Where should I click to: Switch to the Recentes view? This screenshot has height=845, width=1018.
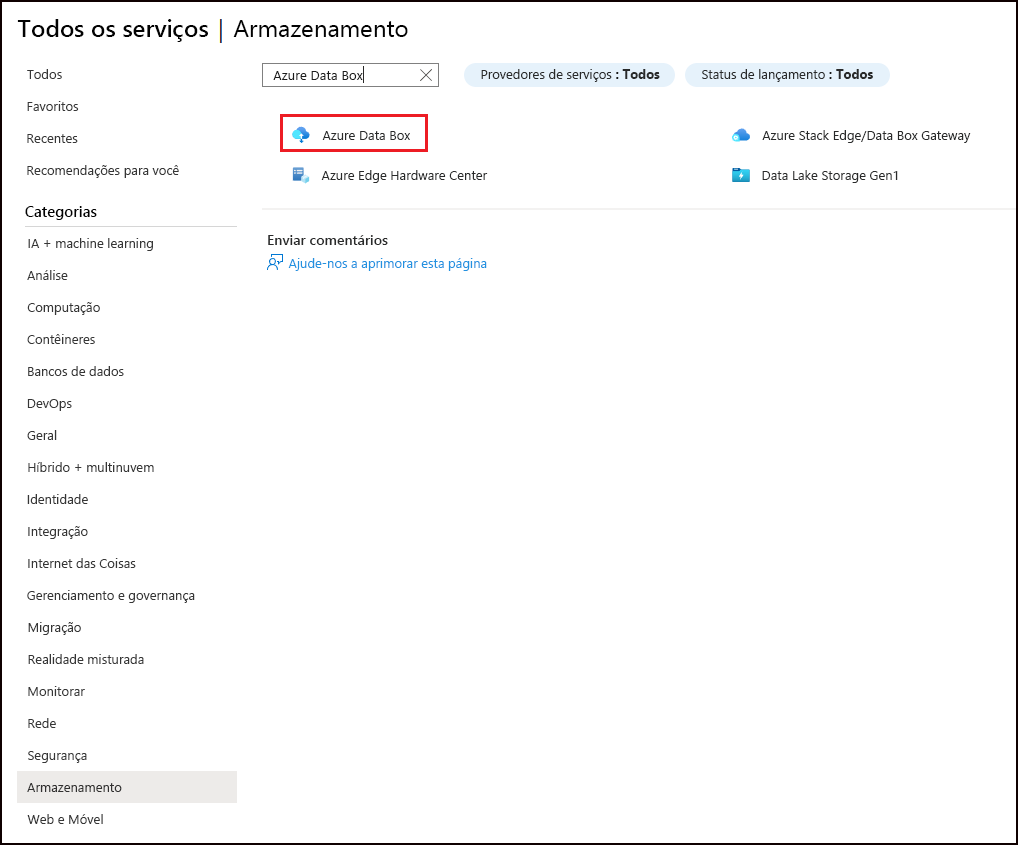[52, 138]
